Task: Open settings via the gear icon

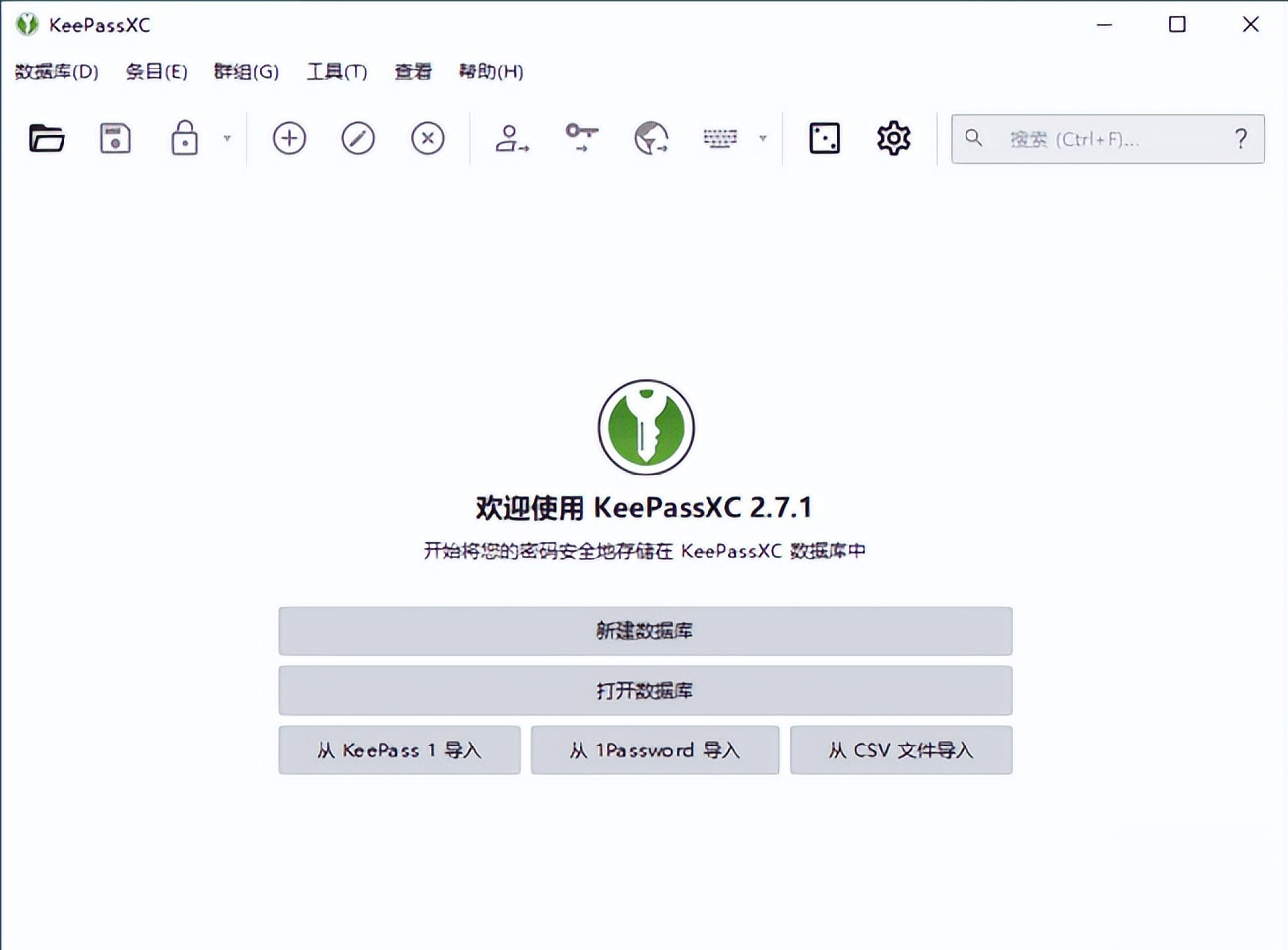Action: [x=894, y=138]
